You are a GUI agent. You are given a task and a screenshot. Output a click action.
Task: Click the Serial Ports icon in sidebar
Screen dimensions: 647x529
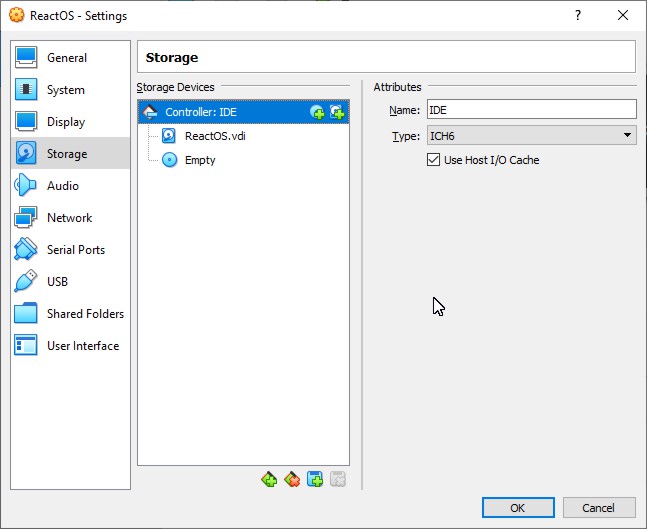tap(26, 249)
